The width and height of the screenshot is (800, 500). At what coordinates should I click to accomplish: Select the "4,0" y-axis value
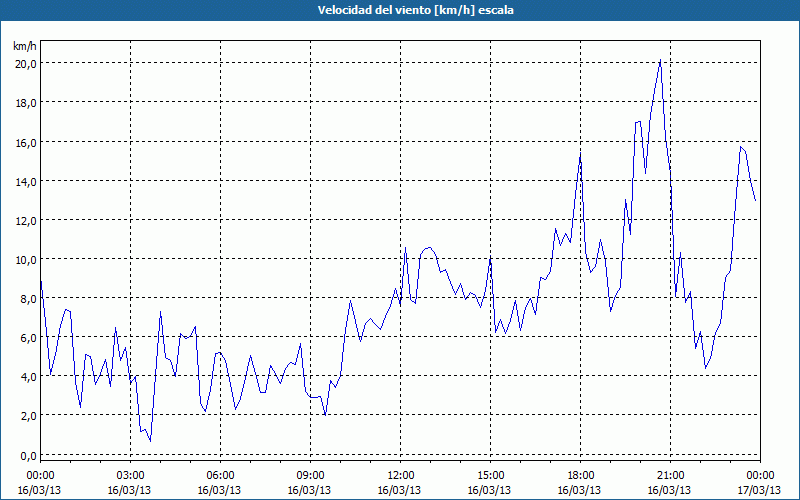coord(27,377)
